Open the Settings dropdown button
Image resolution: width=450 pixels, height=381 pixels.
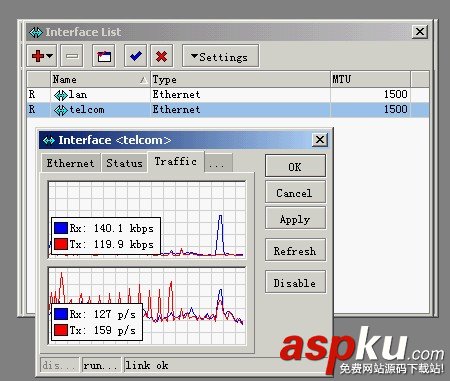point(220,56)
